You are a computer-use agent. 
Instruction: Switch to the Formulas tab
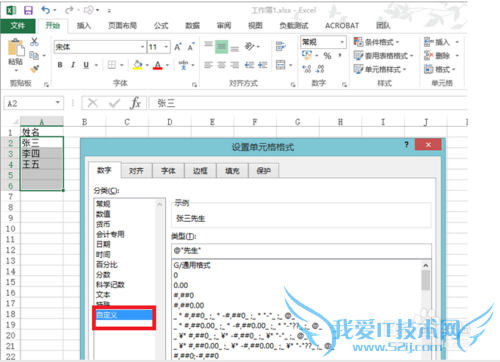[161, 26]
